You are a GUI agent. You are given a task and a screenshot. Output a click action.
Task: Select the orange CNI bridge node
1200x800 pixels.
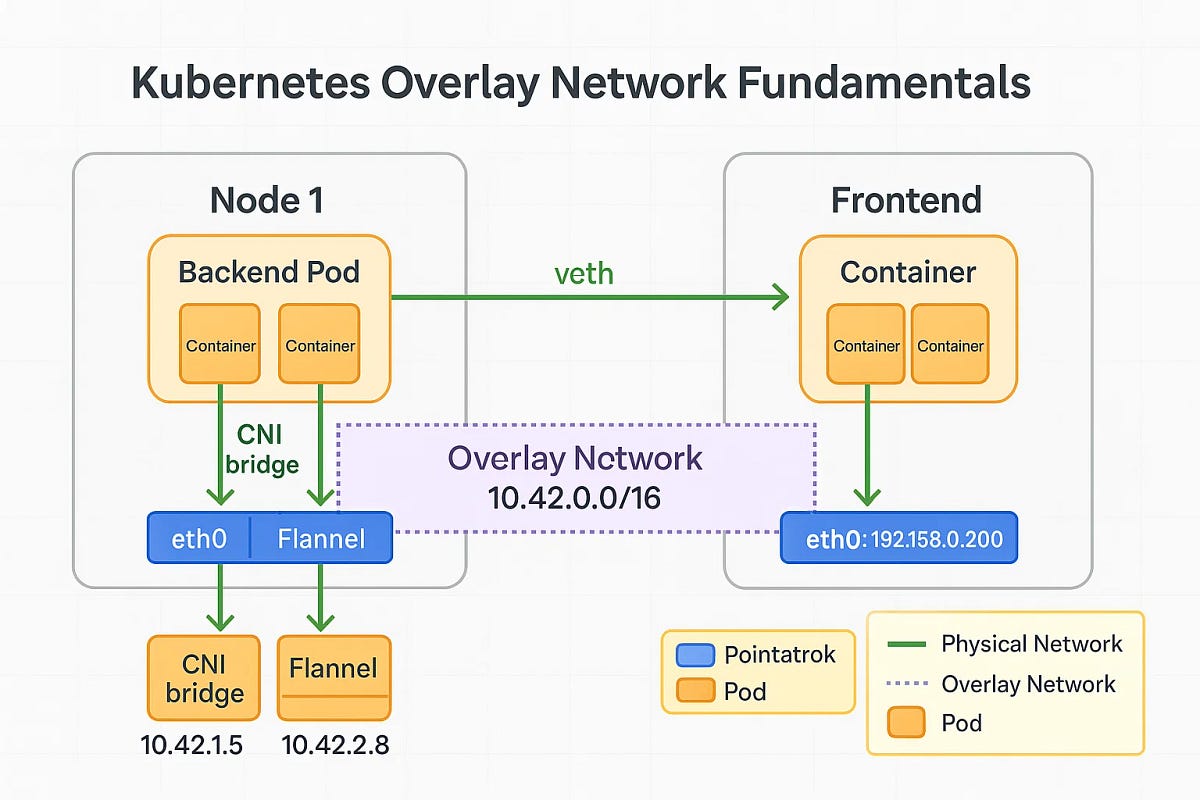(203, 677)
